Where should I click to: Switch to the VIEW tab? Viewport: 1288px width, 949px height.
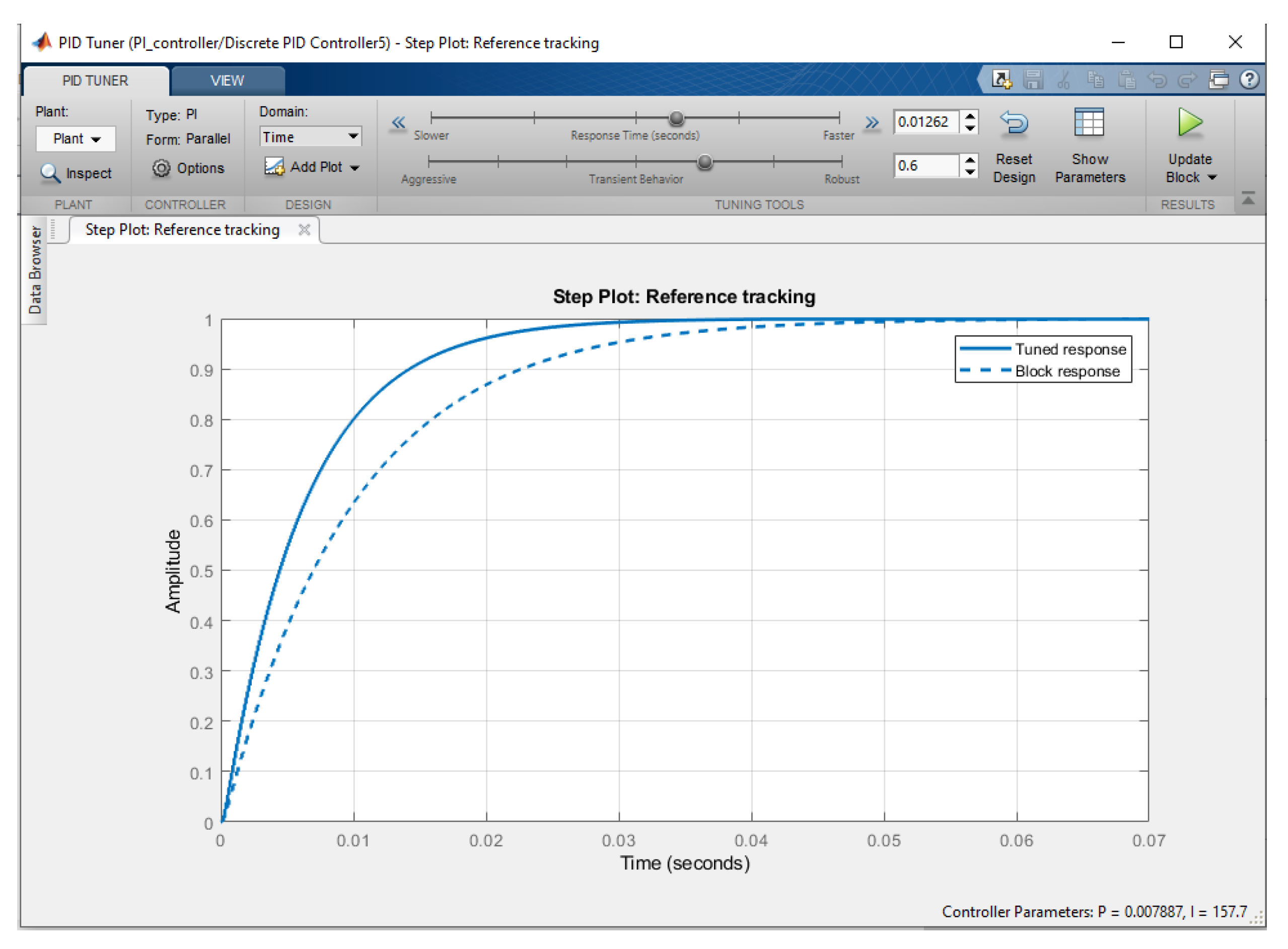(227, 81)
